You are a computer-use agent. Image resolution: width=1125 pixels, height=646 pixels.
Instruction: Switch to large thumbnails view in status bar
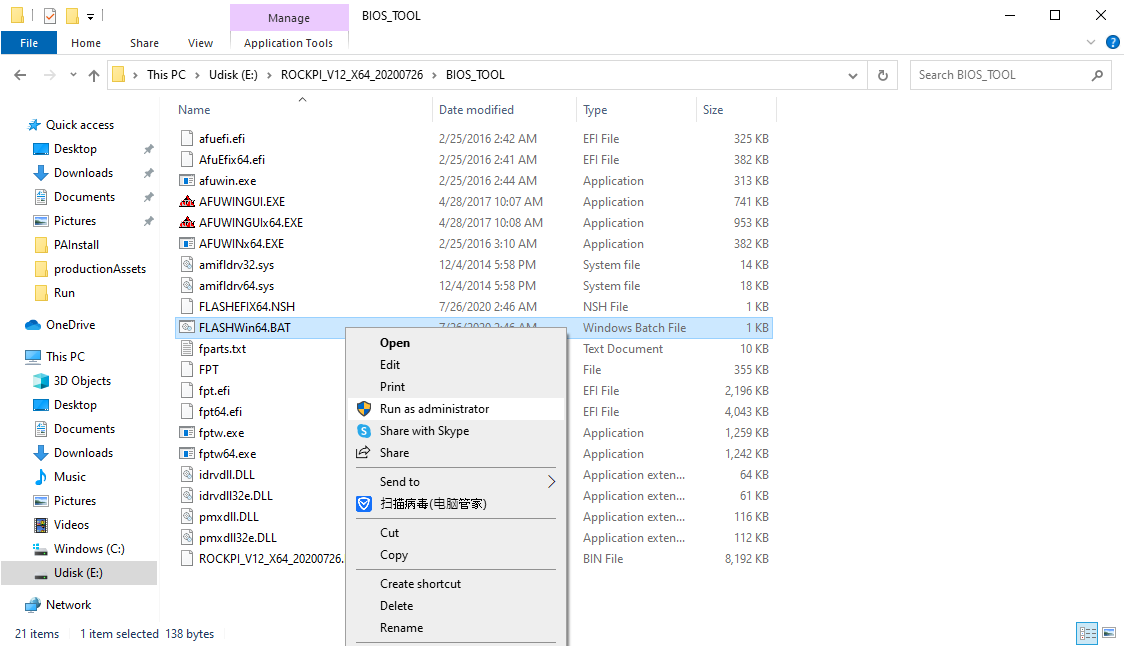coord(1110,633)
